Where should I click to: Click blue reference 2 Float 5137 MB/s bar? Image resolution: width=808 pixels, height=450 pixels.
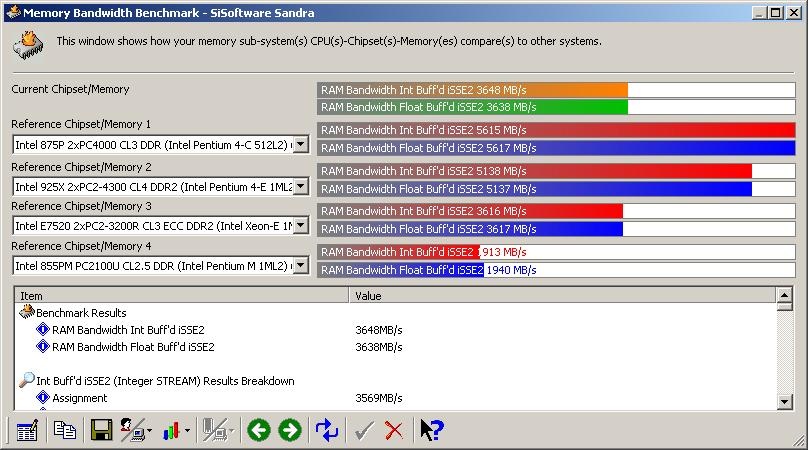point(534,189)
